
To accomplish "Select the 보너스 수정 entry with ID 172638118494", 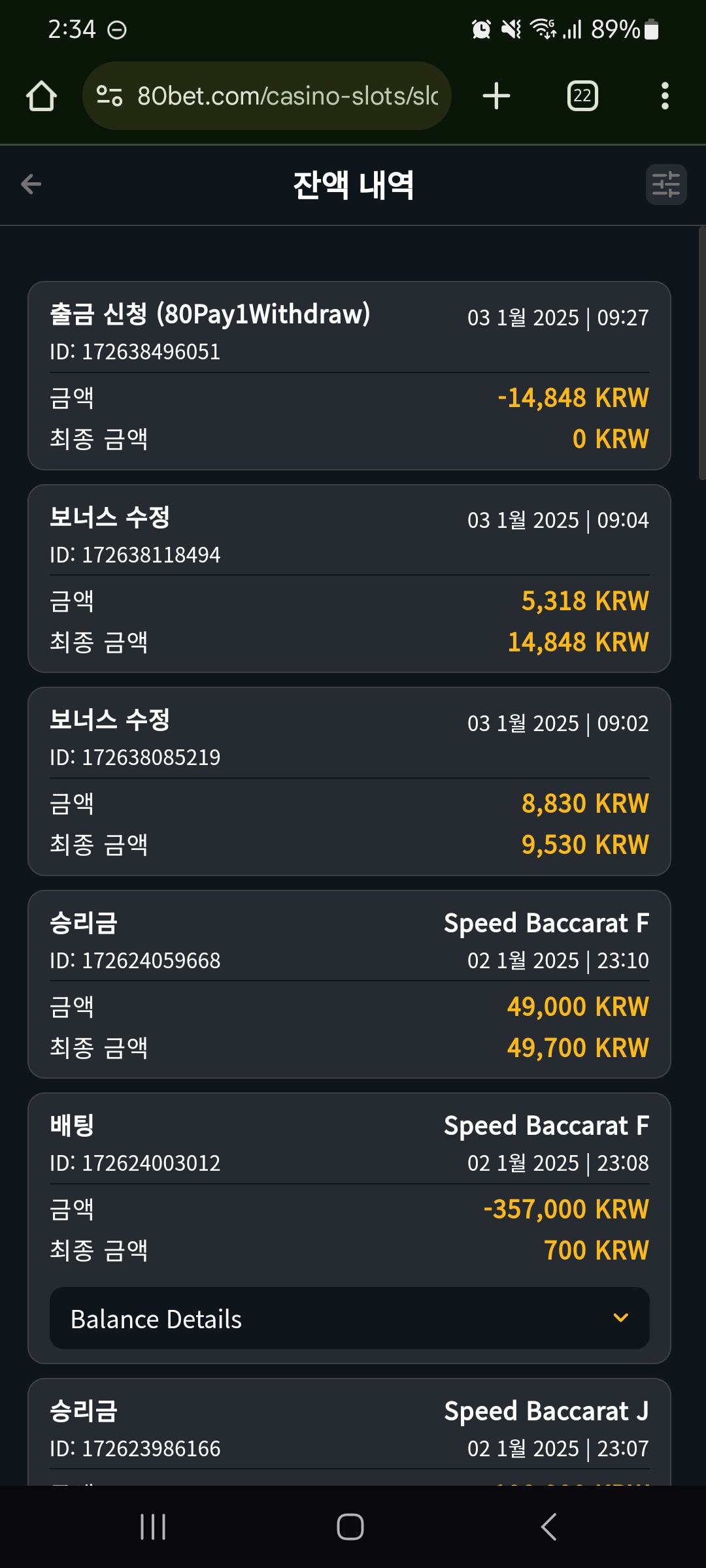I will [x=350, y=579].
